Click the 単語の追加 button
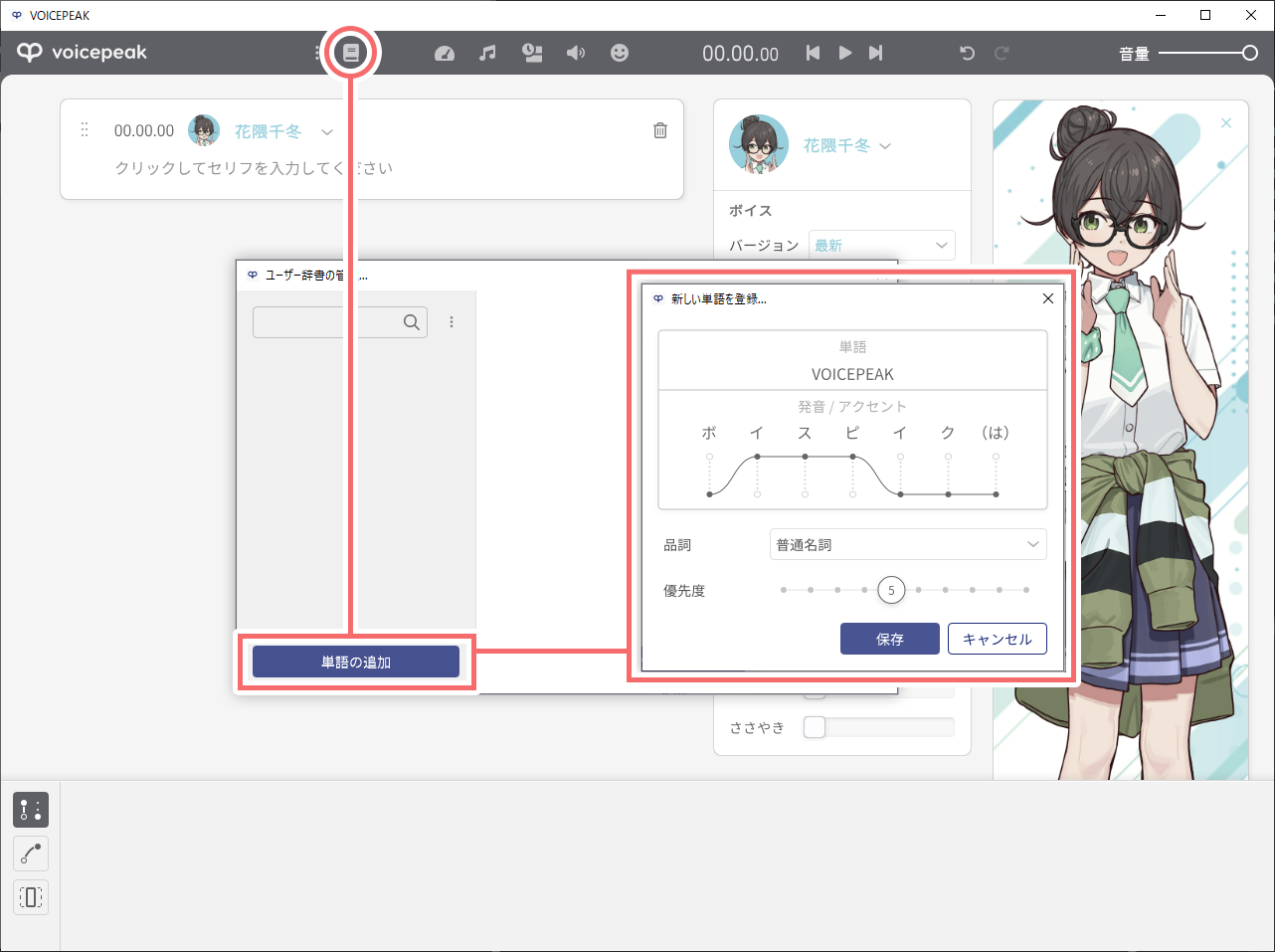Viewport: 1275px width, 952px height. point(356,662)
